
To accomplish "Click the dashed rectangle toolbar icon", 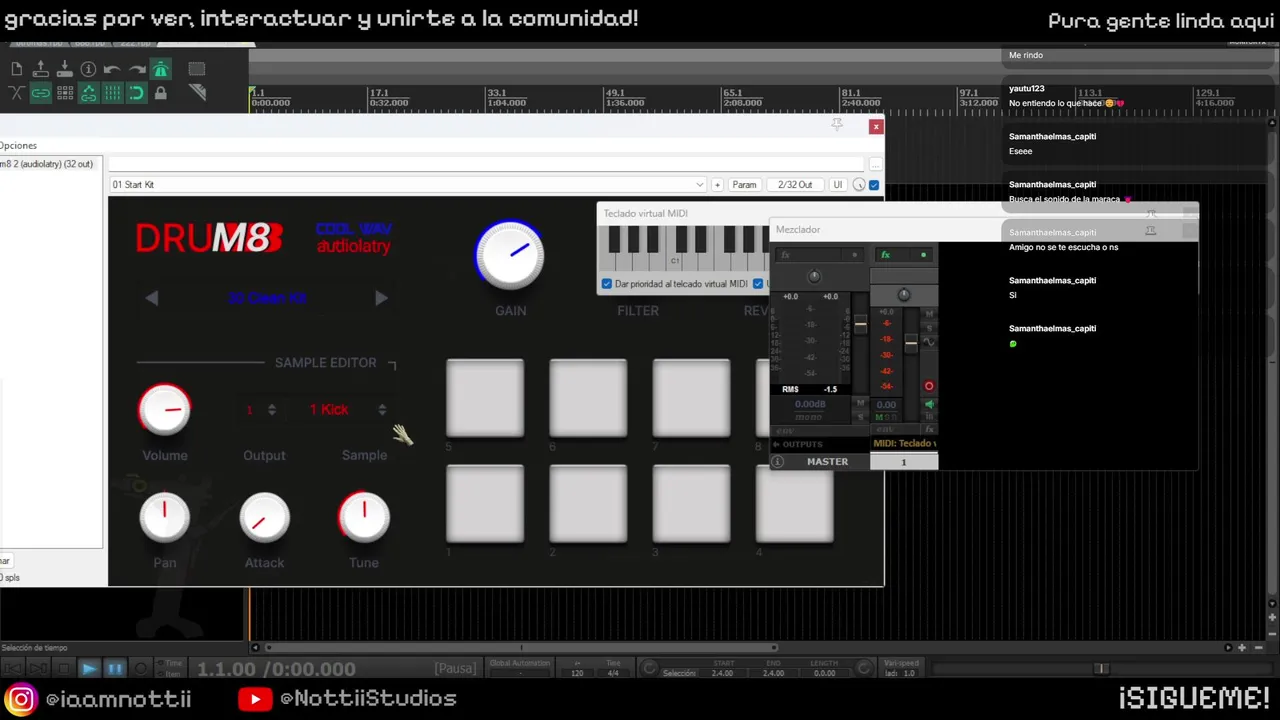I will tap(196, 69).
